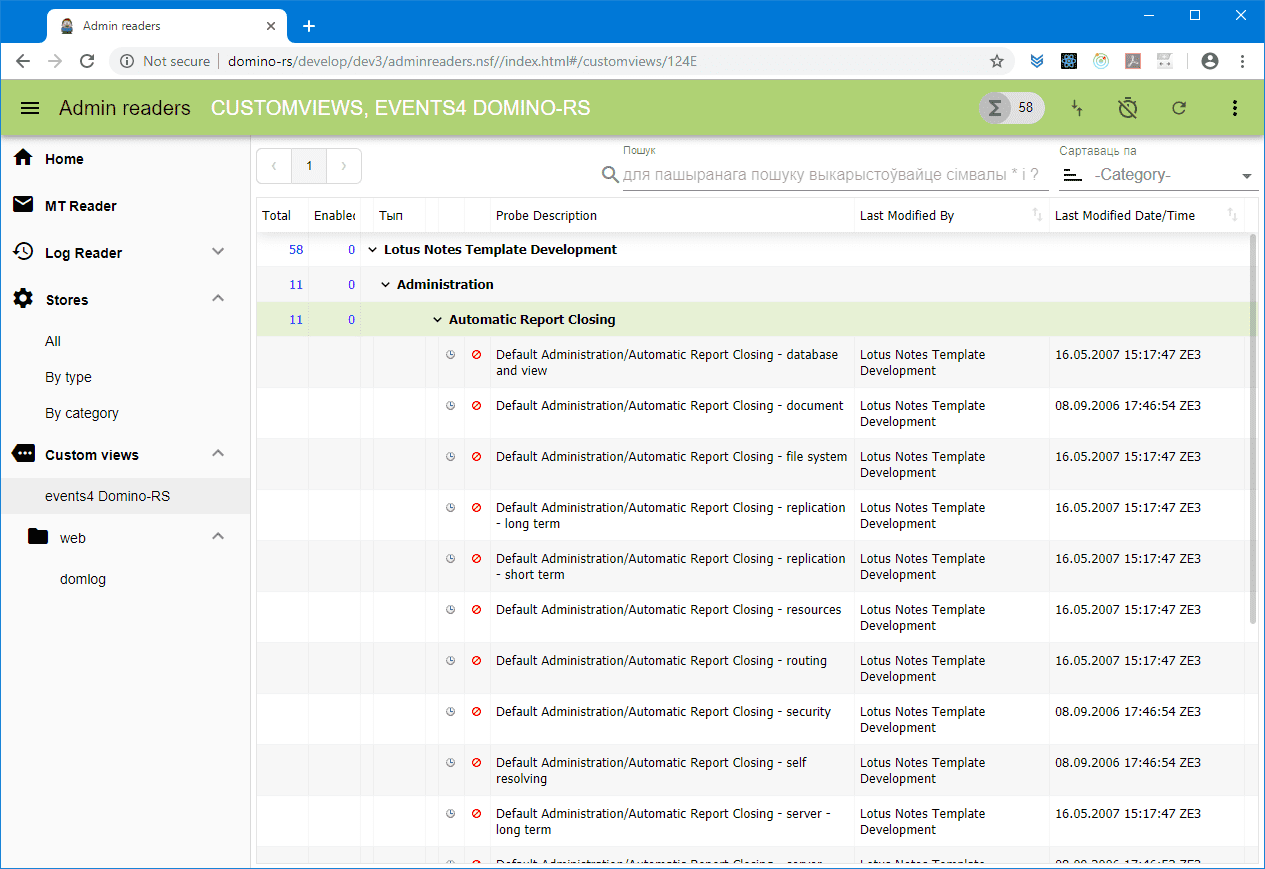1265x869 pixels.
Task: Open the -Category- sort dropdown
Action: [1157, 175]
